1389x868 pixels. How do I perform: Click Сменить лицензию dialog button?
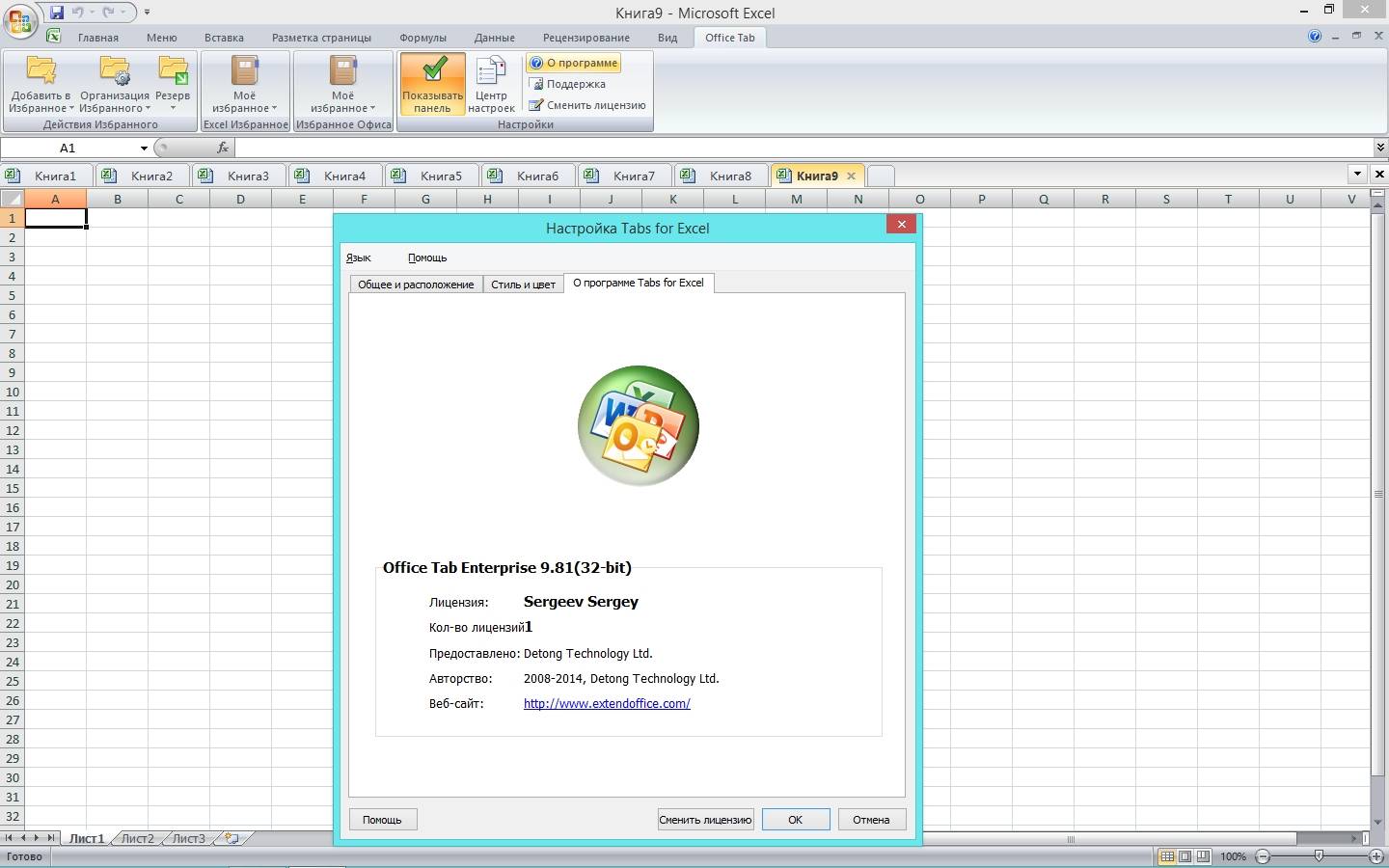[x=705, y=820]
